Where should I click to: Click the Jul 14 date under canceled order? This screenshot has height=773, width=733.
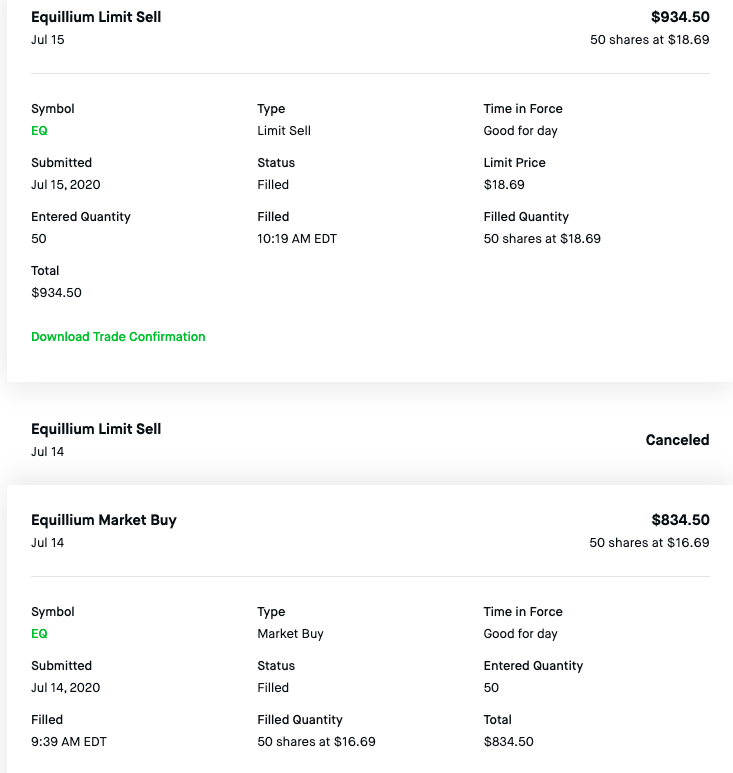pos(48,452)
